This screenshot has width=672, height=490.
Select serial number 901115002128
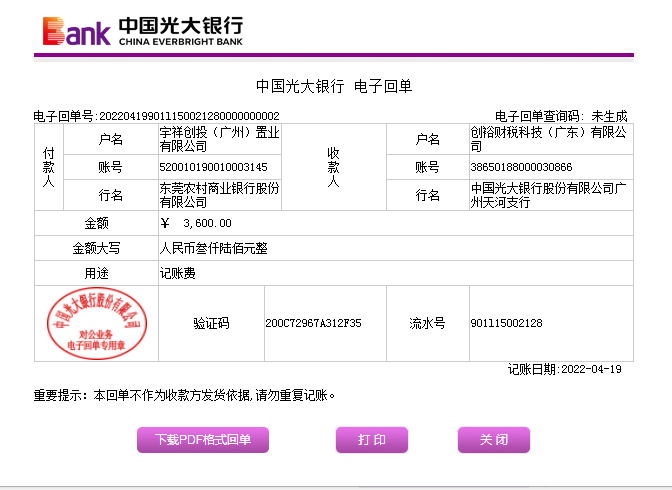point(507,323)
